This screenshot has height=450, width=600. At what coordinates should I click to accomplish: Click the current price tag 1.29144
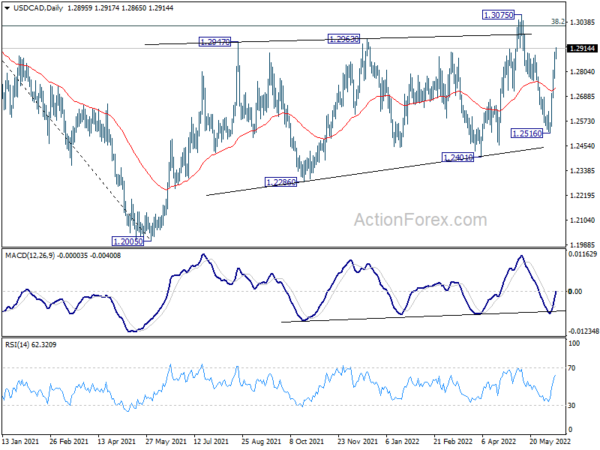582,48
